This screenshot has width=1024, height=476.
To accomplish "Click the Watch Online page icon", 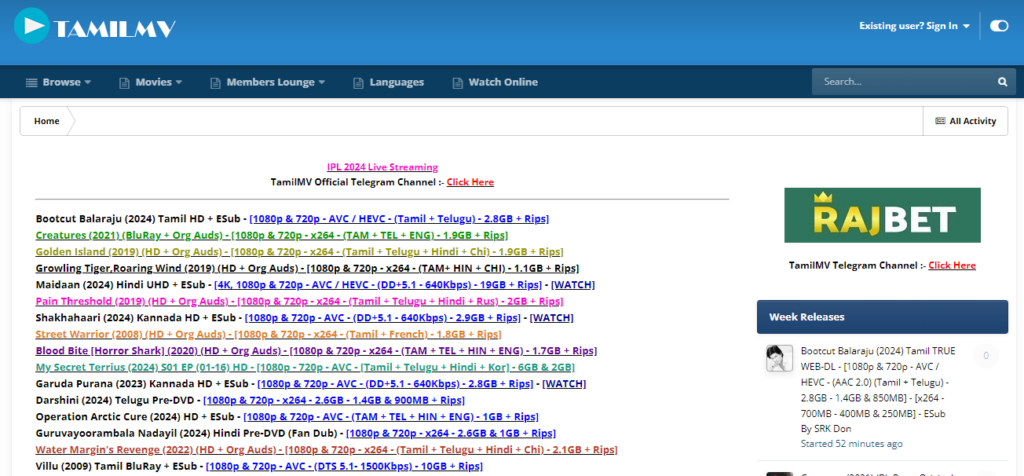I will [x=457, y=82].
